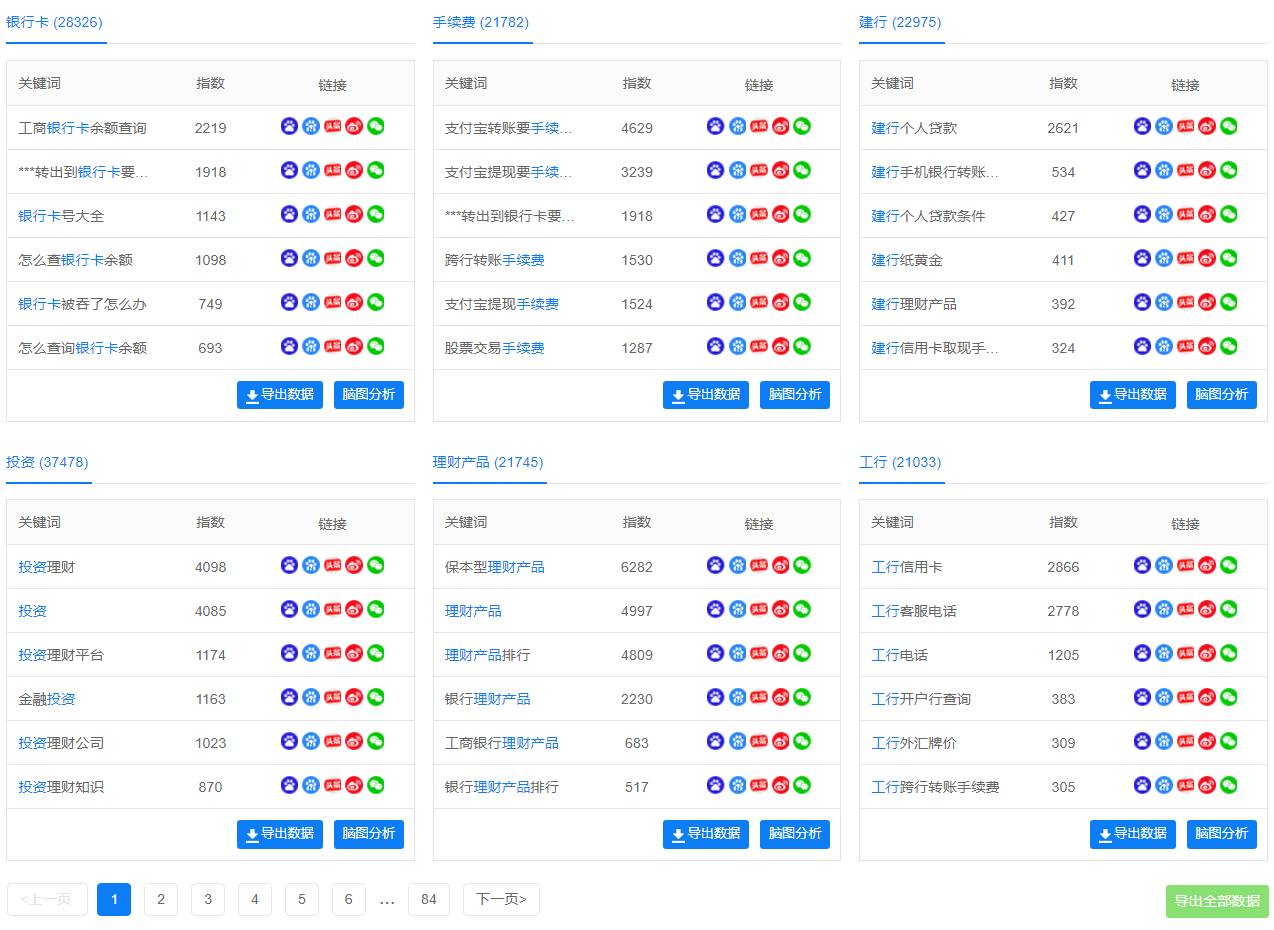Open the 建行 (22975) heading tab
This screenshot has width=1274, height=930.
[x=900, y=22]
